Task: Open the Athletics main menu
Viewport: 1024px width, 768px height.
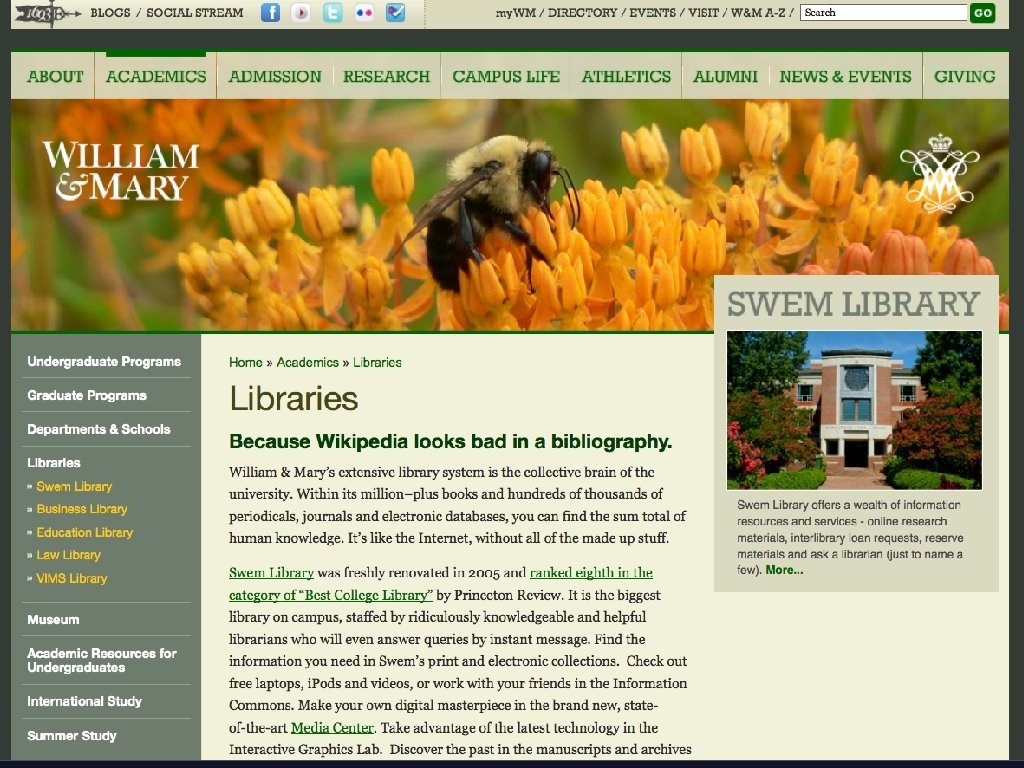Action: pos(626,76)
